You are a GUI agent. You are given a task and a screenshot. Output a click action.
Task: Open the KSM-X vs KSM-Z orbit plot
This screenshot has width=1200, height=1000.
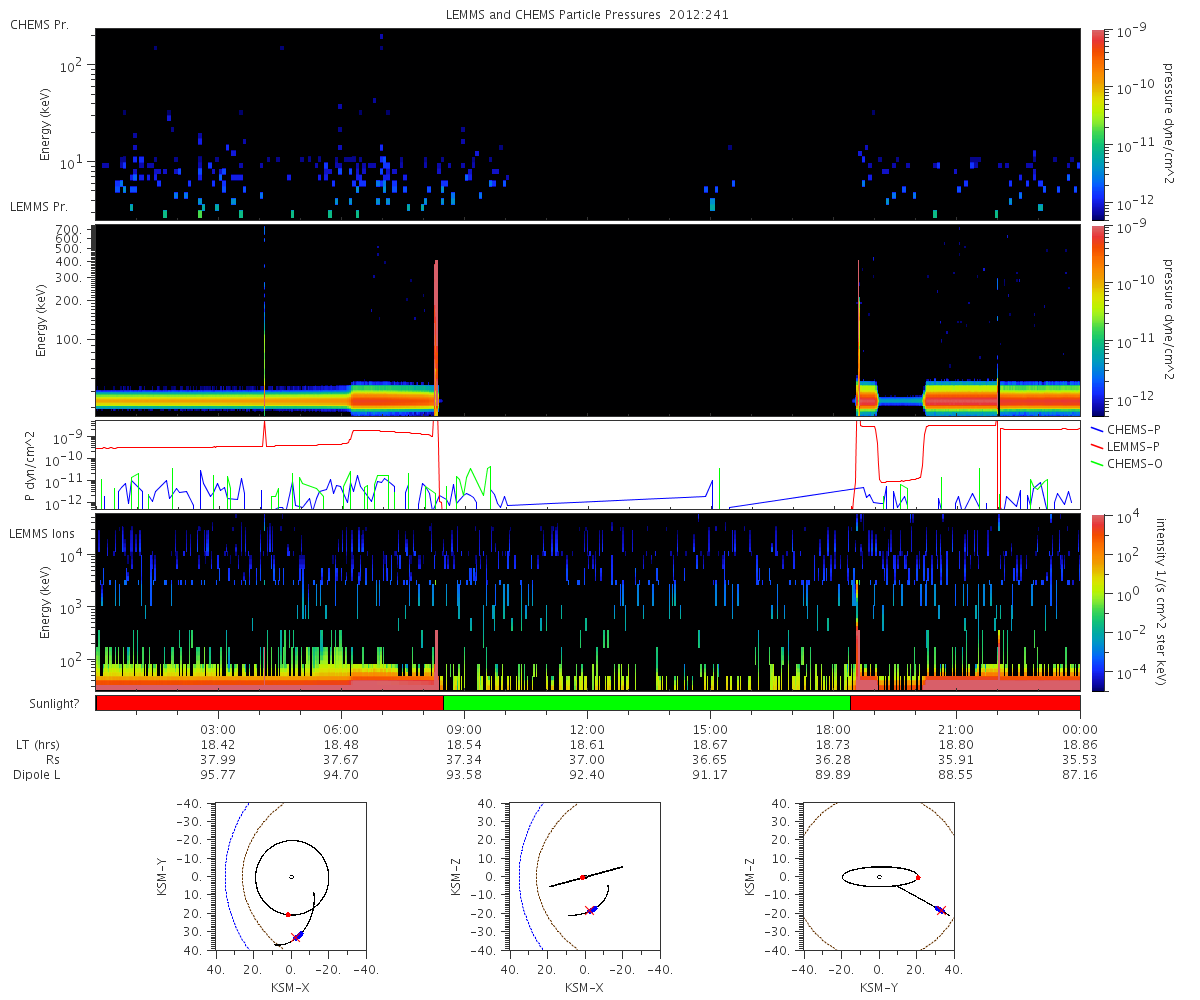585,877
